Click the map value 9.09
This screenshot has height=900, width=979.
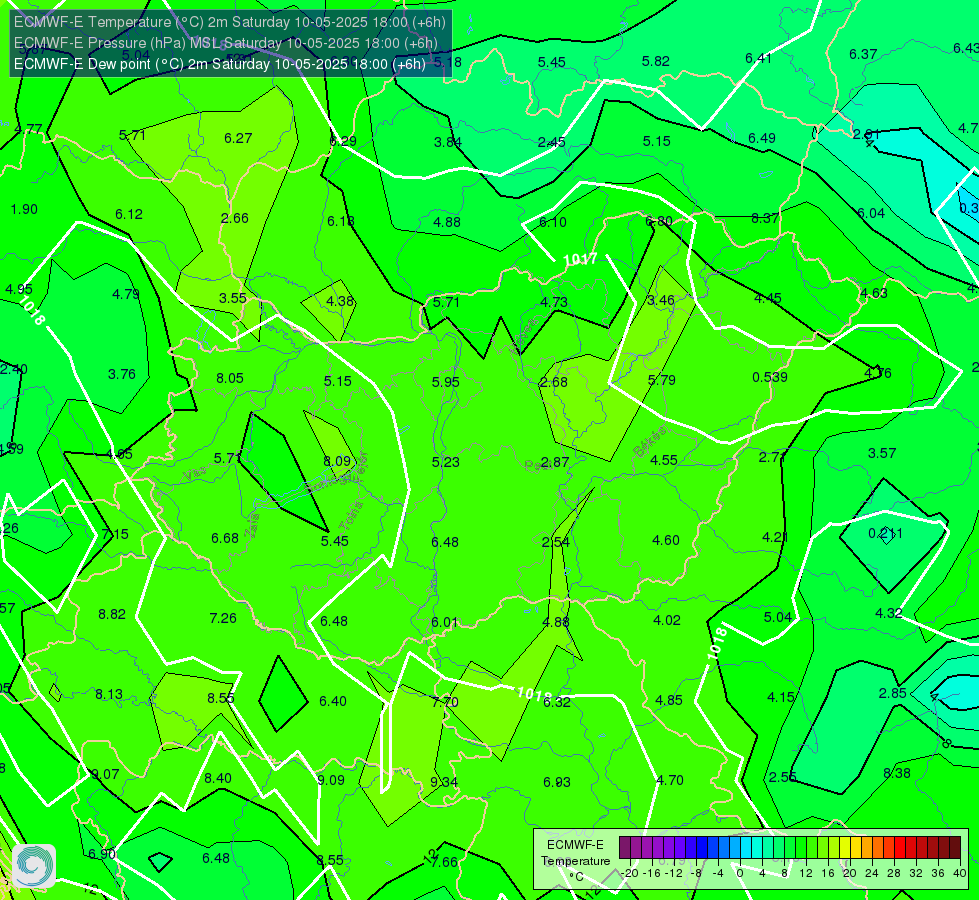pyautogui.click(x=330, y=780)
